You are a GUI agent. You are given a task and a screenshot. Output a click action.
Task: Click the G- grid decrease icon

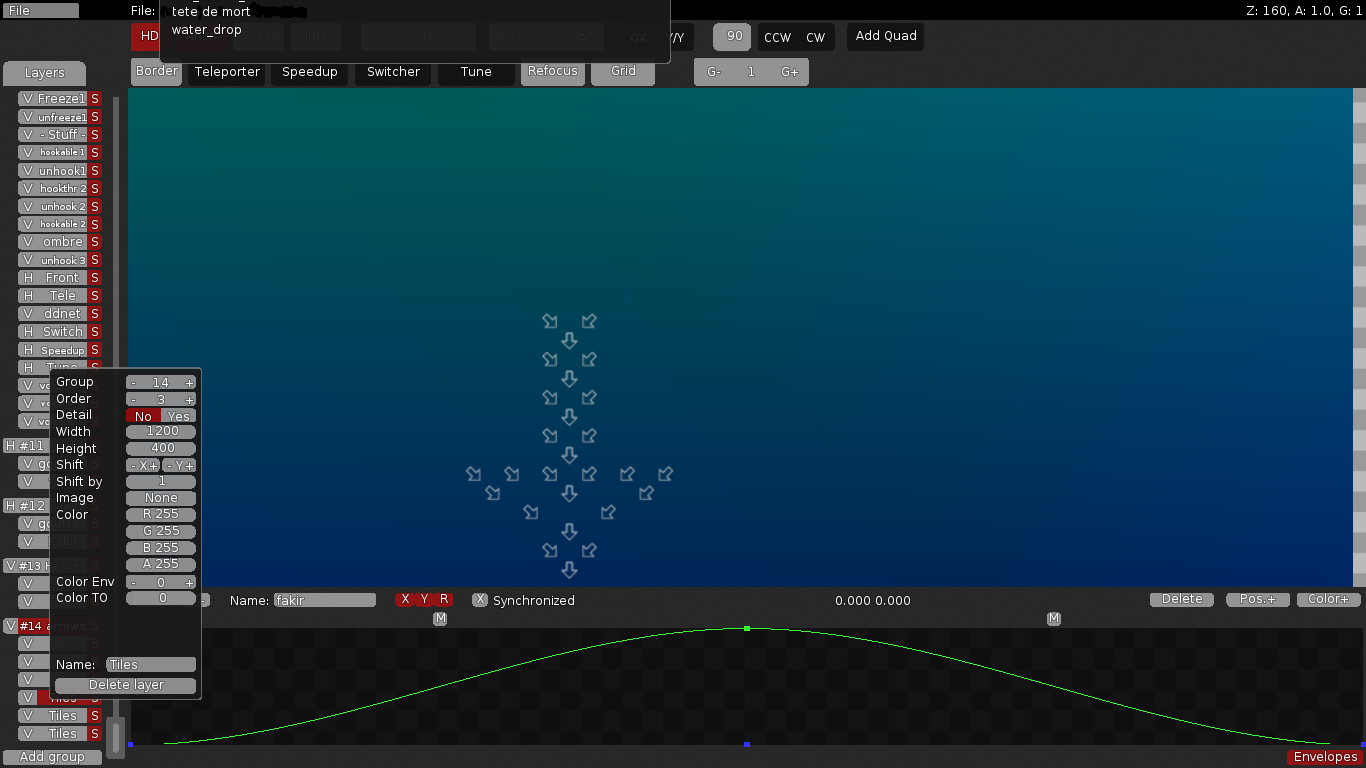[x=713, y=71]
